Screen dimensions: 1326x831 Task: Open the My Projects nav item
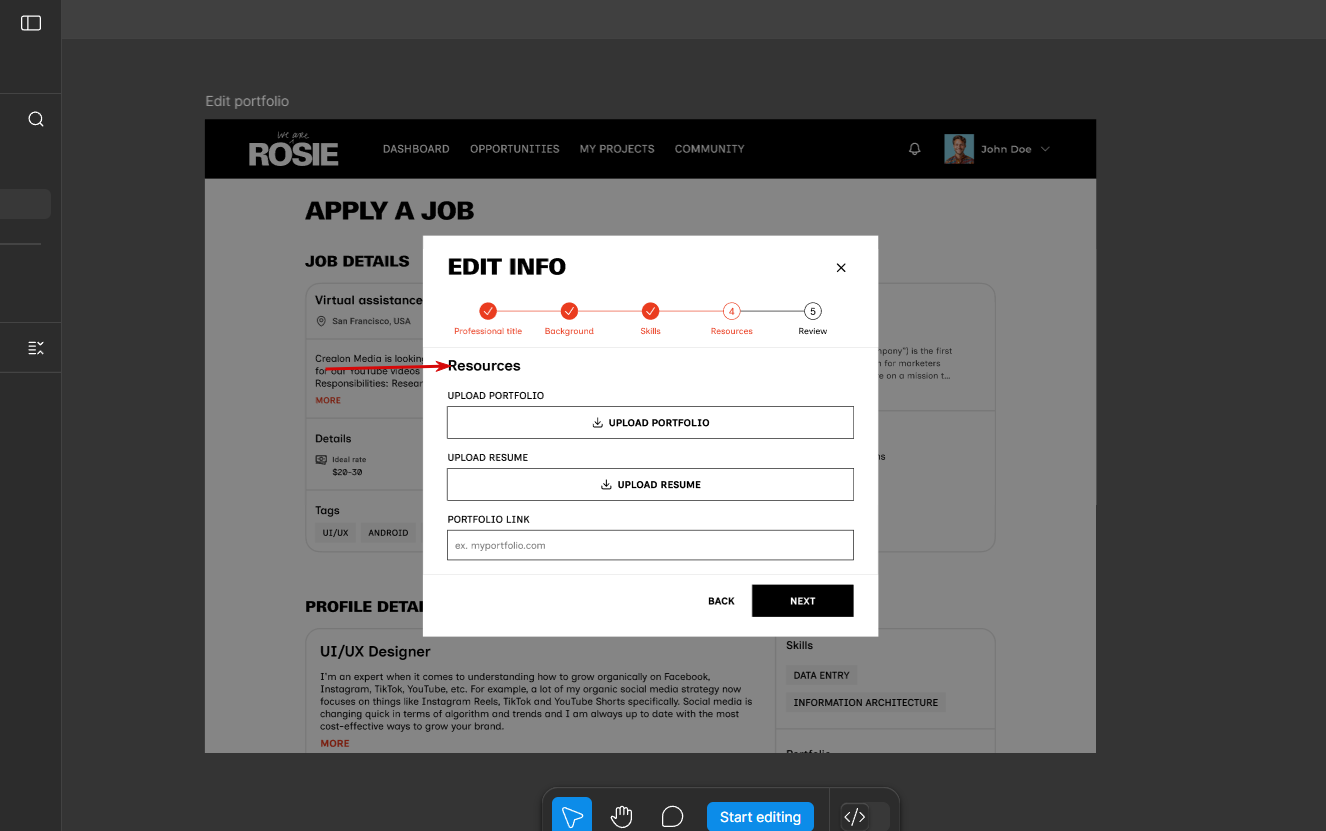617,149
